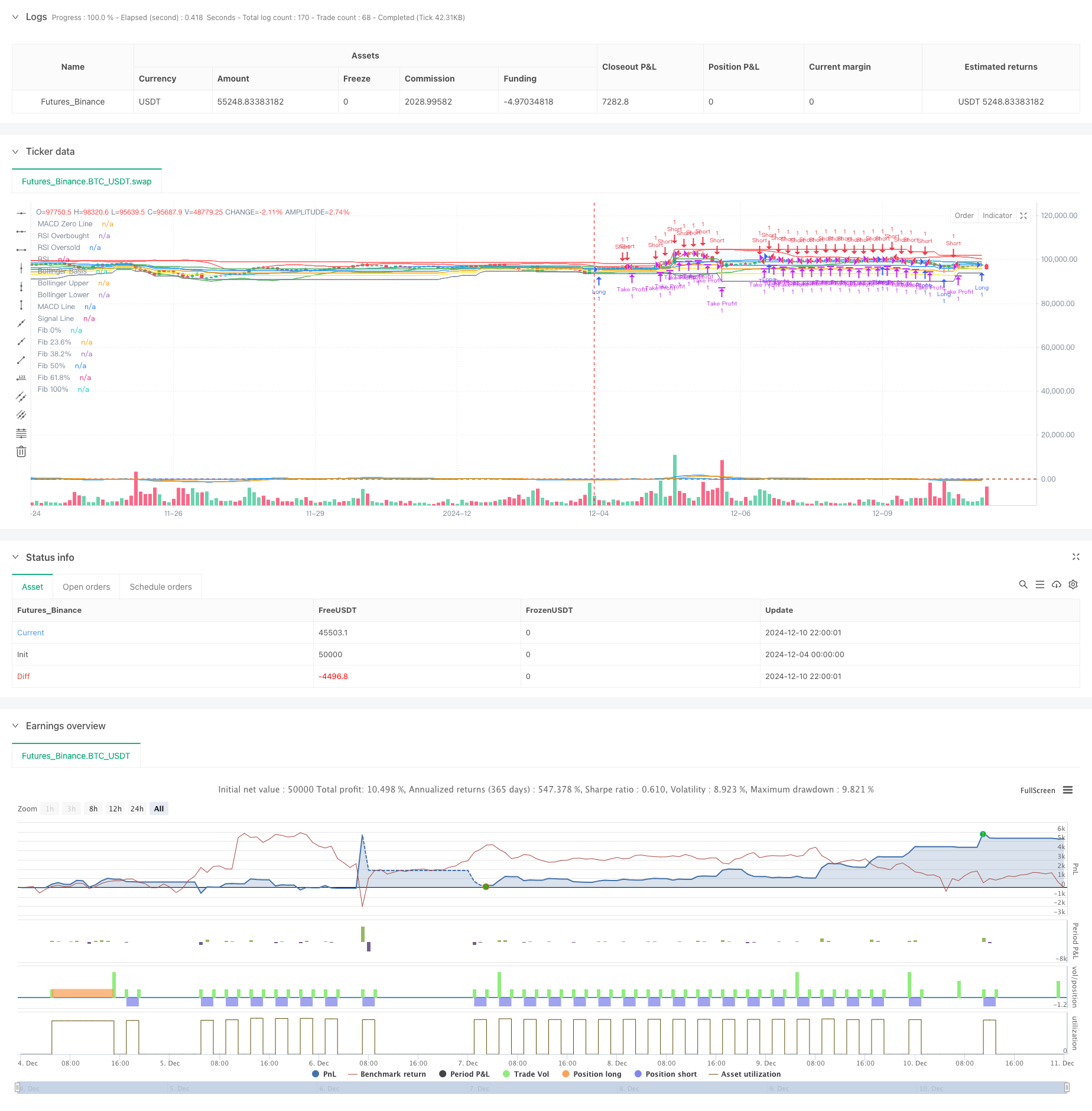This screenshot has height=1111, width=1092.
Task: Switch to the Schedule orders tab
Action: point(161,587)
